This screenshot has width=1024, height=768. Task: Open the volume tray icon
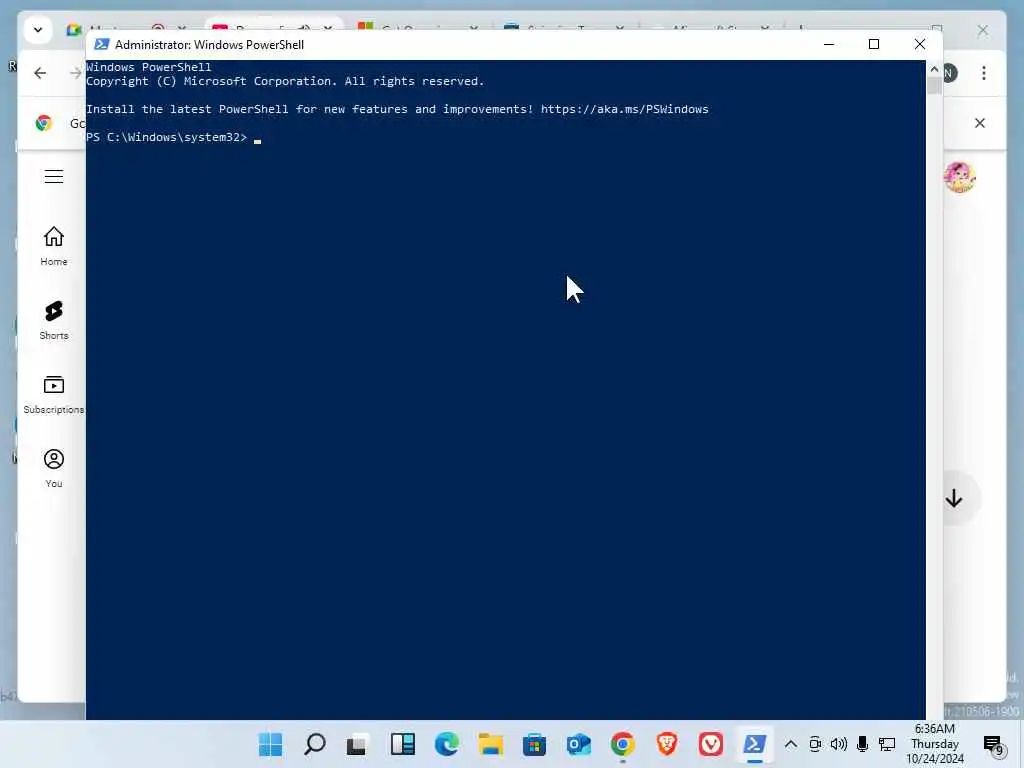[x=839, y=744]
